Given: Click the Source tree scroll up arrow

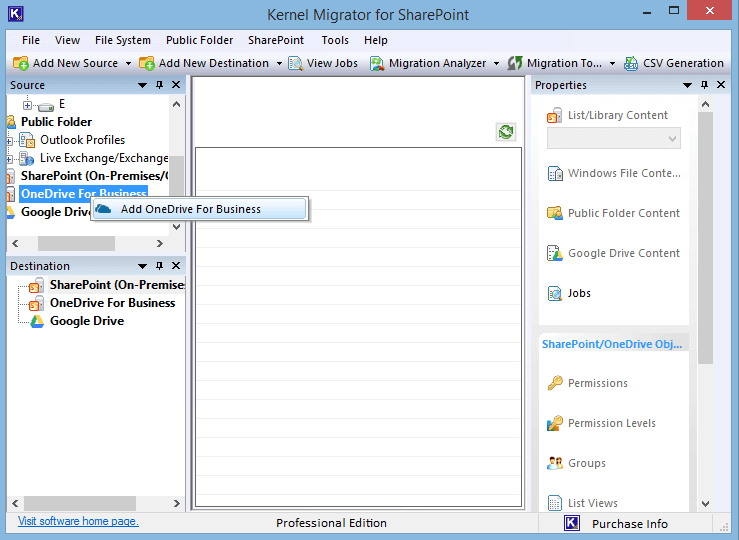Looking at the screenshot, I should coord(177,104).
